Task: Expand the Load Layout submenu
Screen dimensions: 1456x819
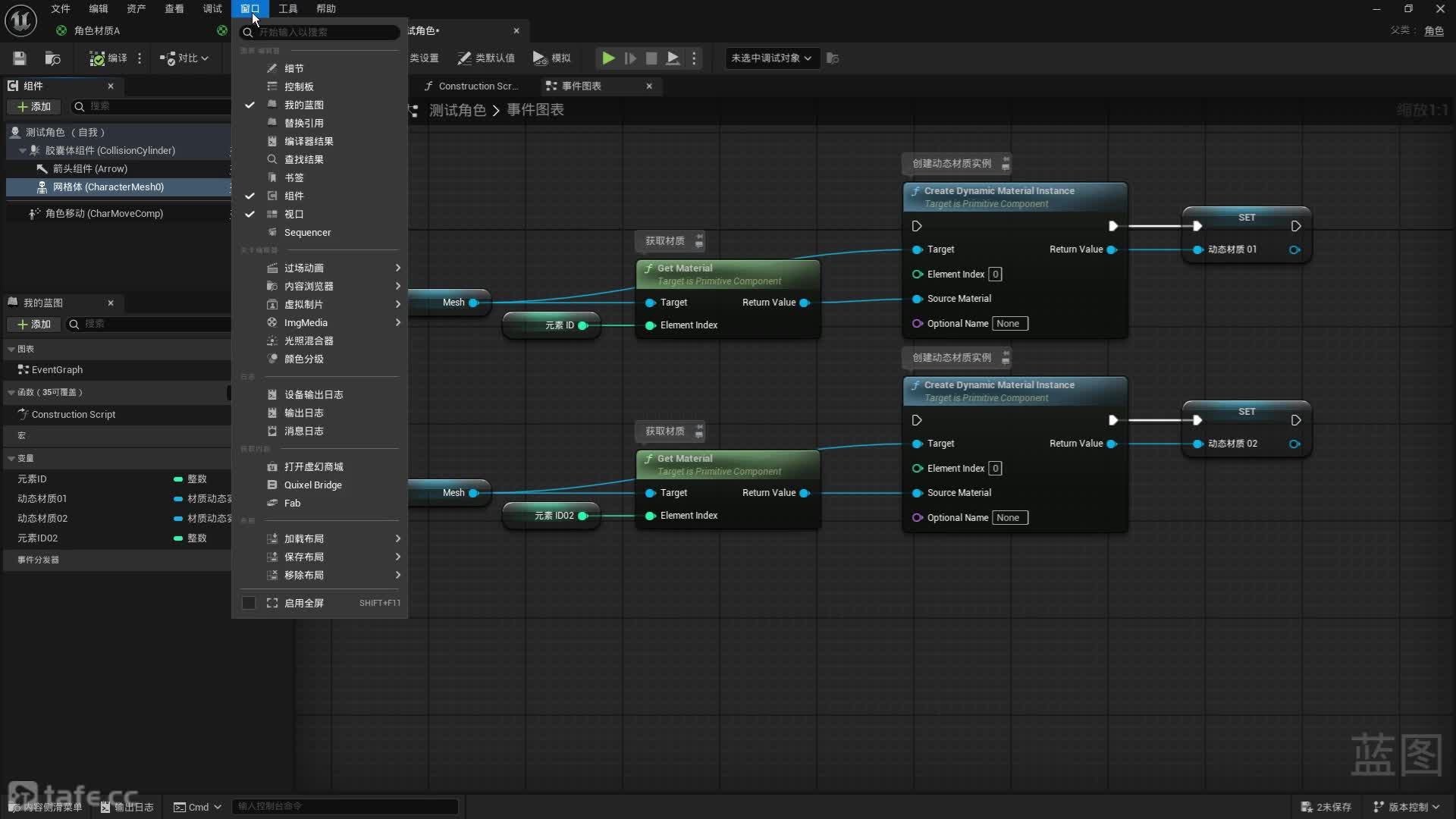Action: pyautogui.click(x=303, y=538)
